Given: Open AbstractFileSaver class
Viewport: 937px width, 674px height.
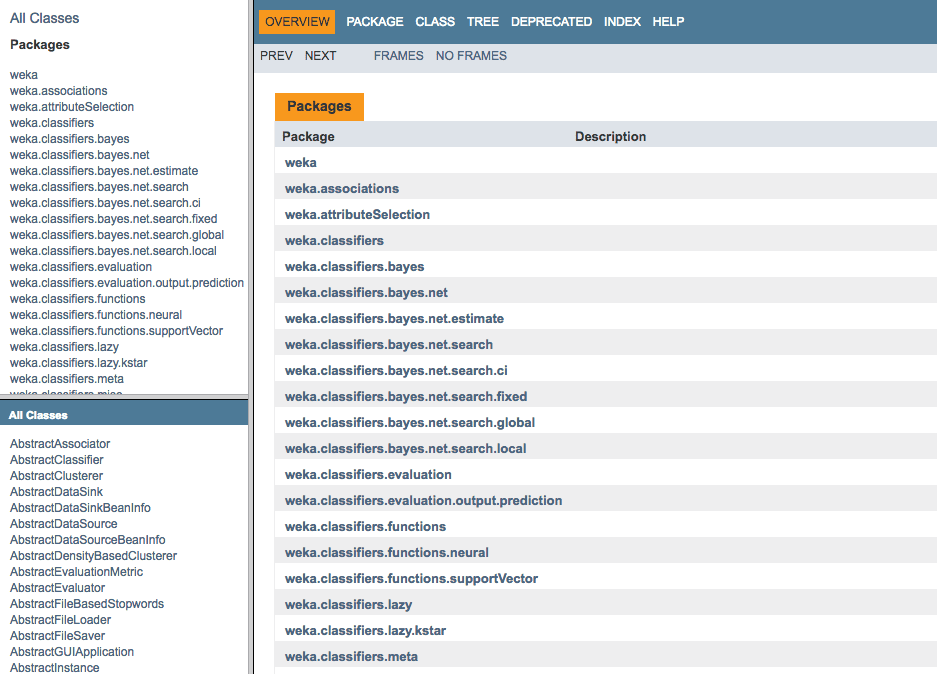Looking at the screenshot, I should click(x=57, y=636).
